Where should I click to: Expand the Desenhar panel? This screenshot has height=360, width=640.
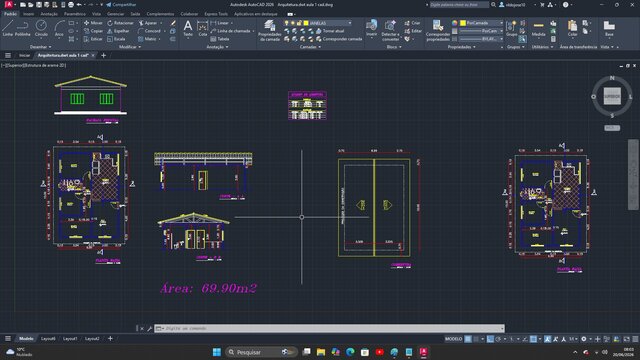[40, 47]
